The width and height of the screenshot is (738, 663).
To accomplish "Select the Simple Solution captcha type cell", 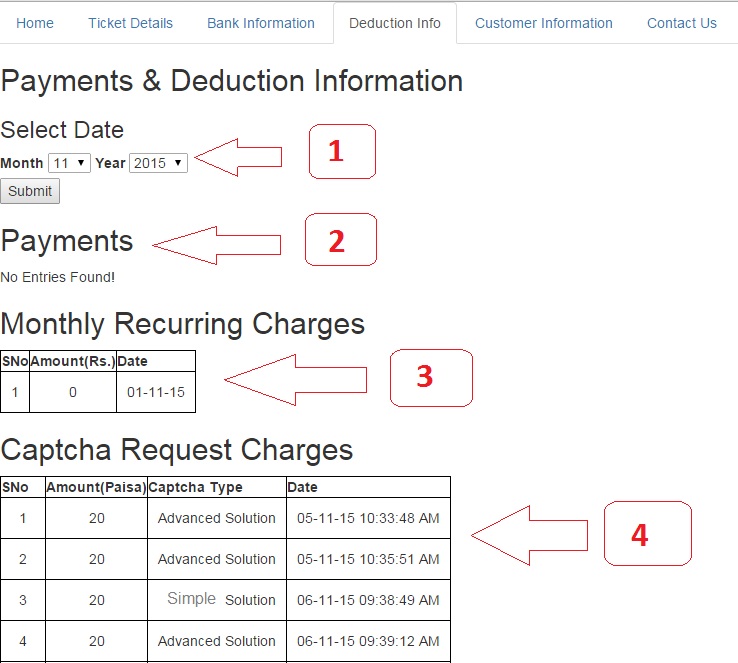I will coord(216,599).
